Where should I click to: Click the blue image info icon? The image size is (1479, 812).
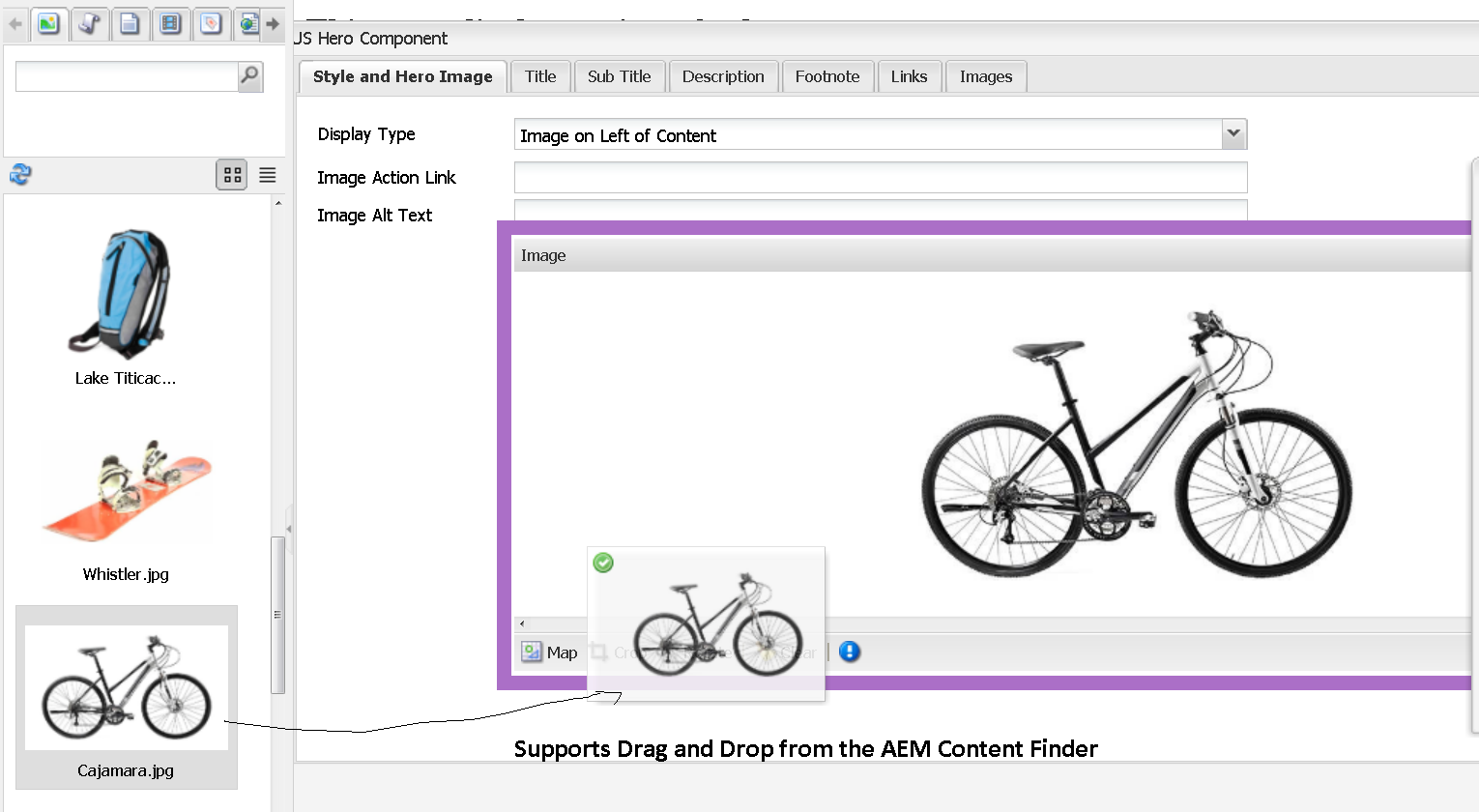pos(850,652)
